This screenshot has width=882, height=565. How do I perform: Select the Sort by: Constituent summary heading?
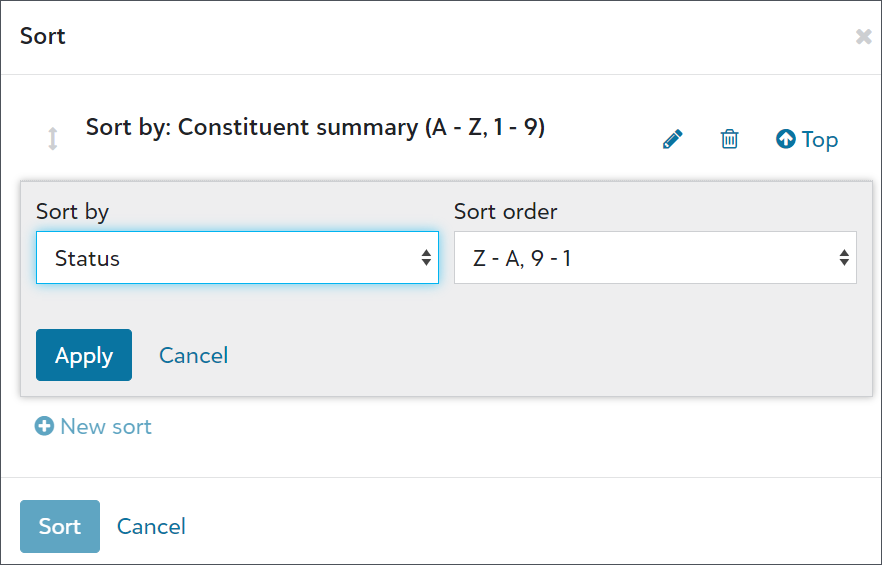315,128
